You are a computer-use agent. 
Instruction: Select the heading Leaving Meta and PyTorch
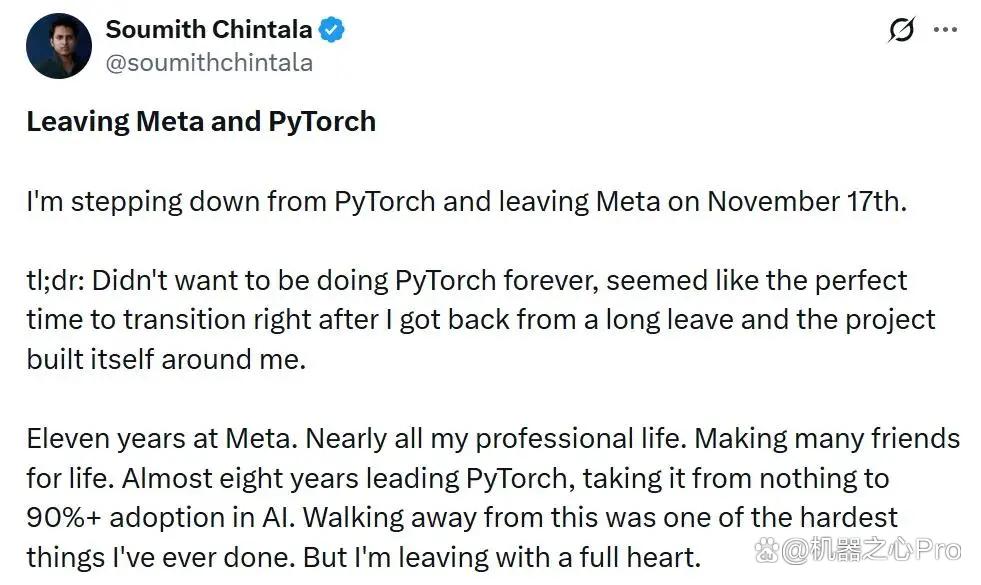click(x=201, y=121)
